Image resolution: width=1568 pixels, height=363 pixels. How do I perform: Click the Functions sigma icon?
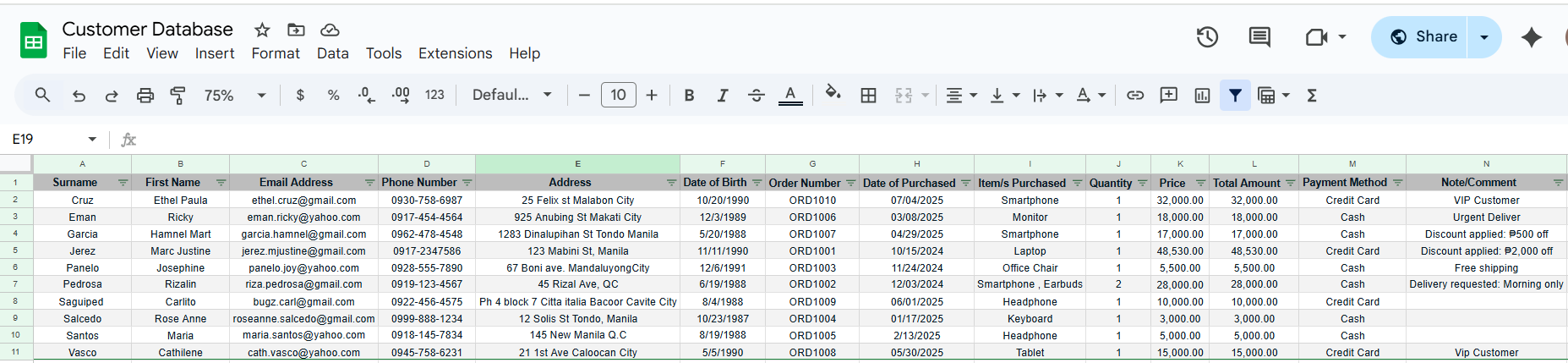coord(1312,96)
